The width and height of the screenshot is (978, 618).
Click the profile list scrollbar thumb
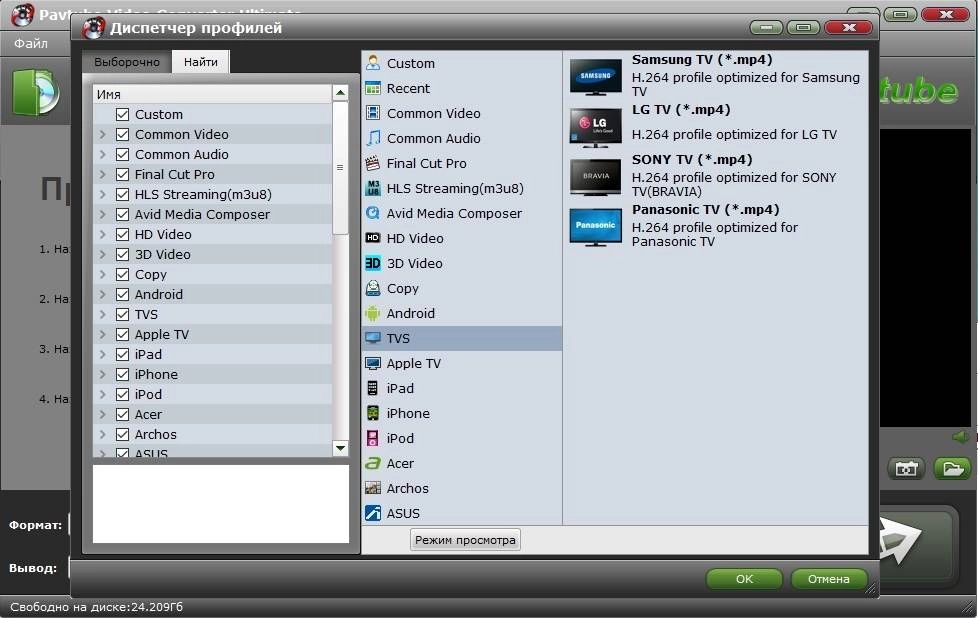point(340,167)
